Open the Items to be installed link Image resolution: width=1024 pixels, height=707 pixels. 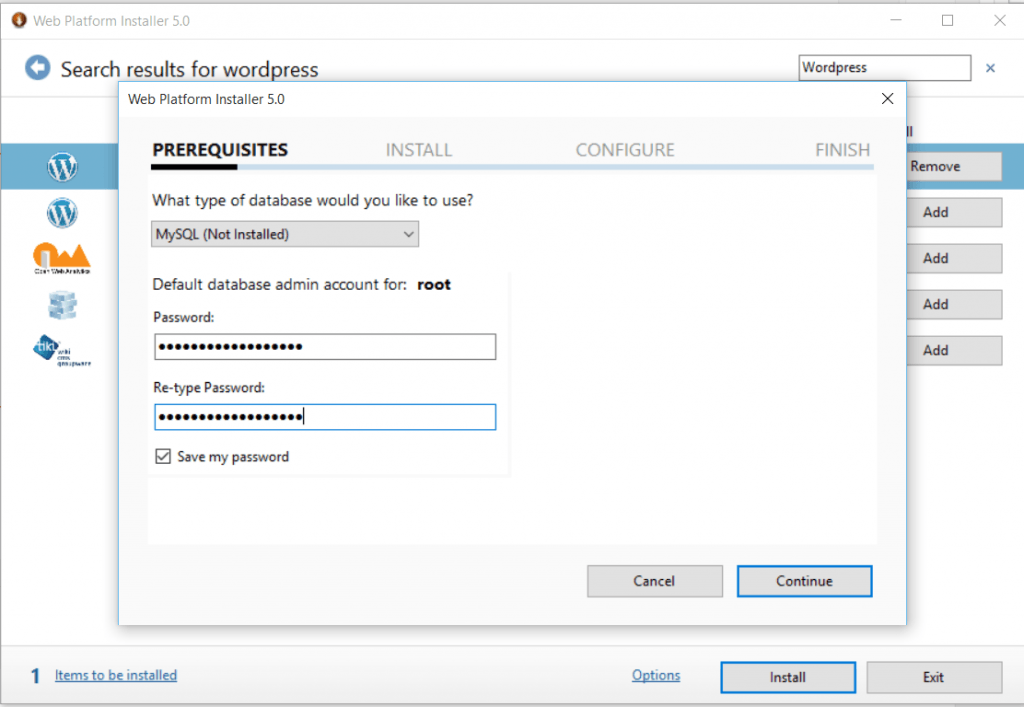point(116,675)
